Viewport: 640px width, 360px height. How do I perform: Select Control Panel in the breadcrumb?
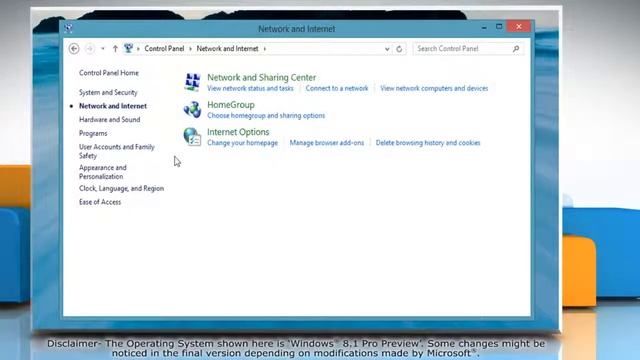(164, 49)
